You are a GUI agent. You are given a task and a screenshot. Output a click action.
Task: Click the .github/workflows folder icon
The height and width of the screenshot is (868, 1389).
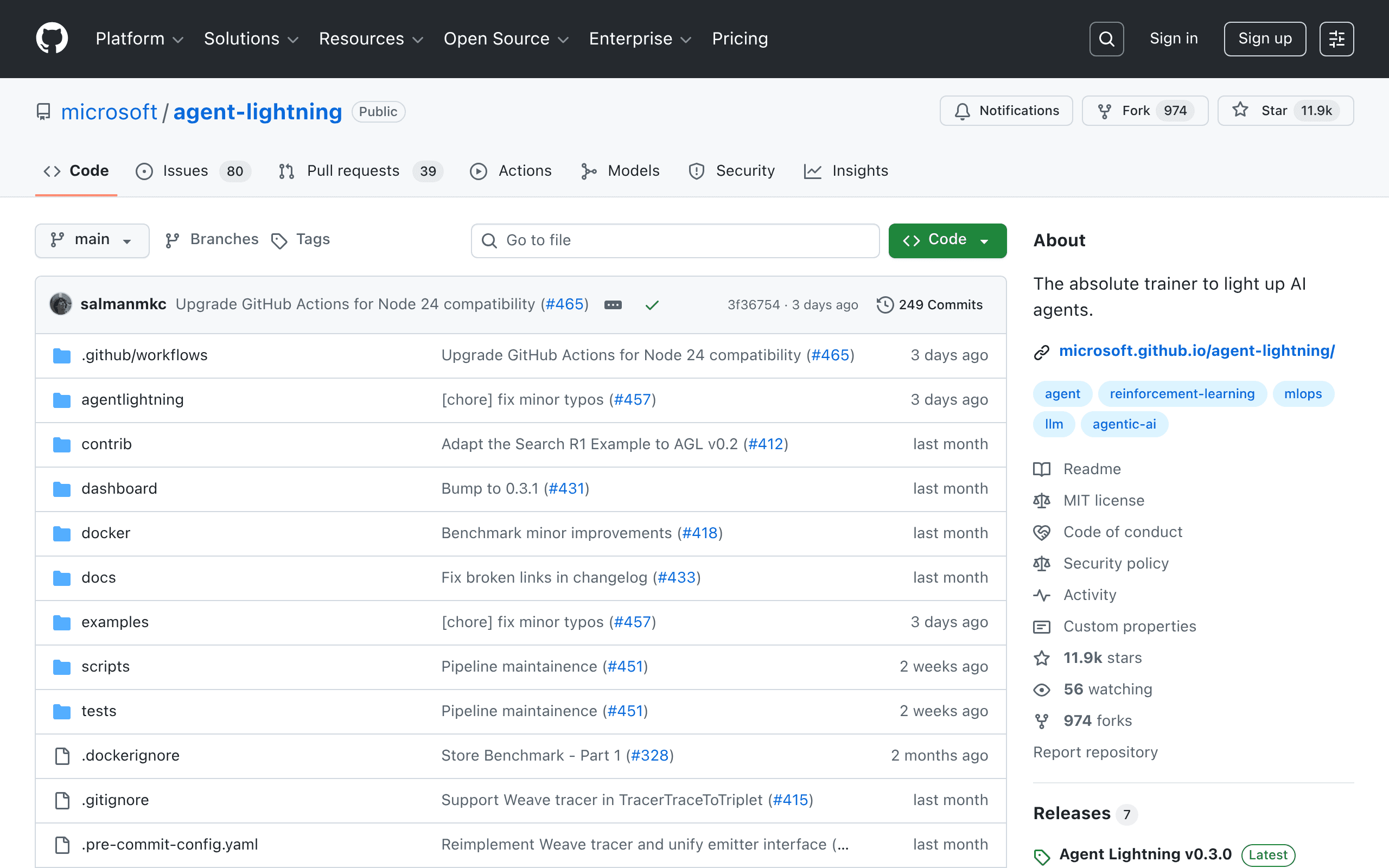[62, 355]
